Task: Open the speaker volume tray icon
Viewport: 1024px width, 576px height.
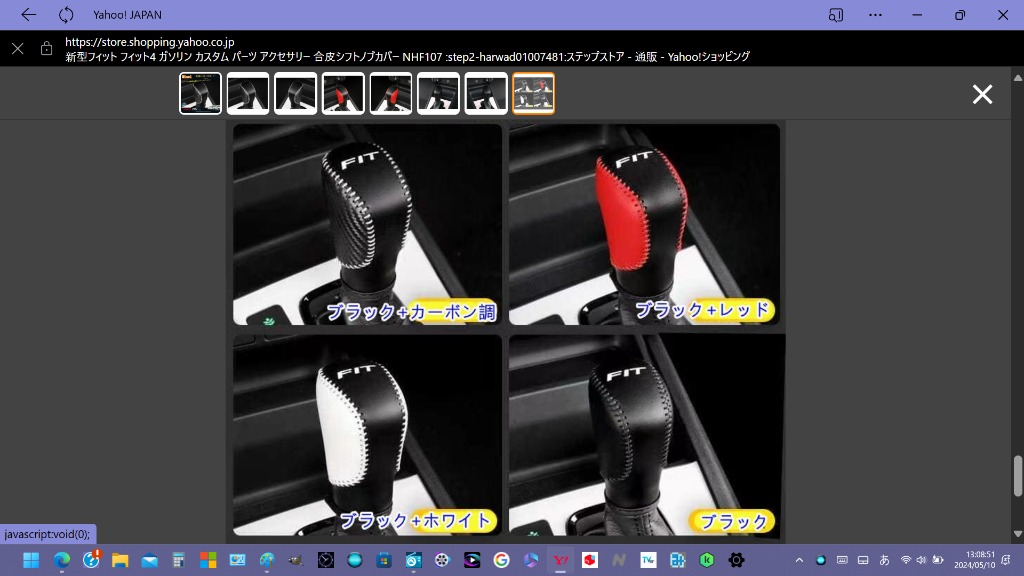Action: (x=921, y=560)
